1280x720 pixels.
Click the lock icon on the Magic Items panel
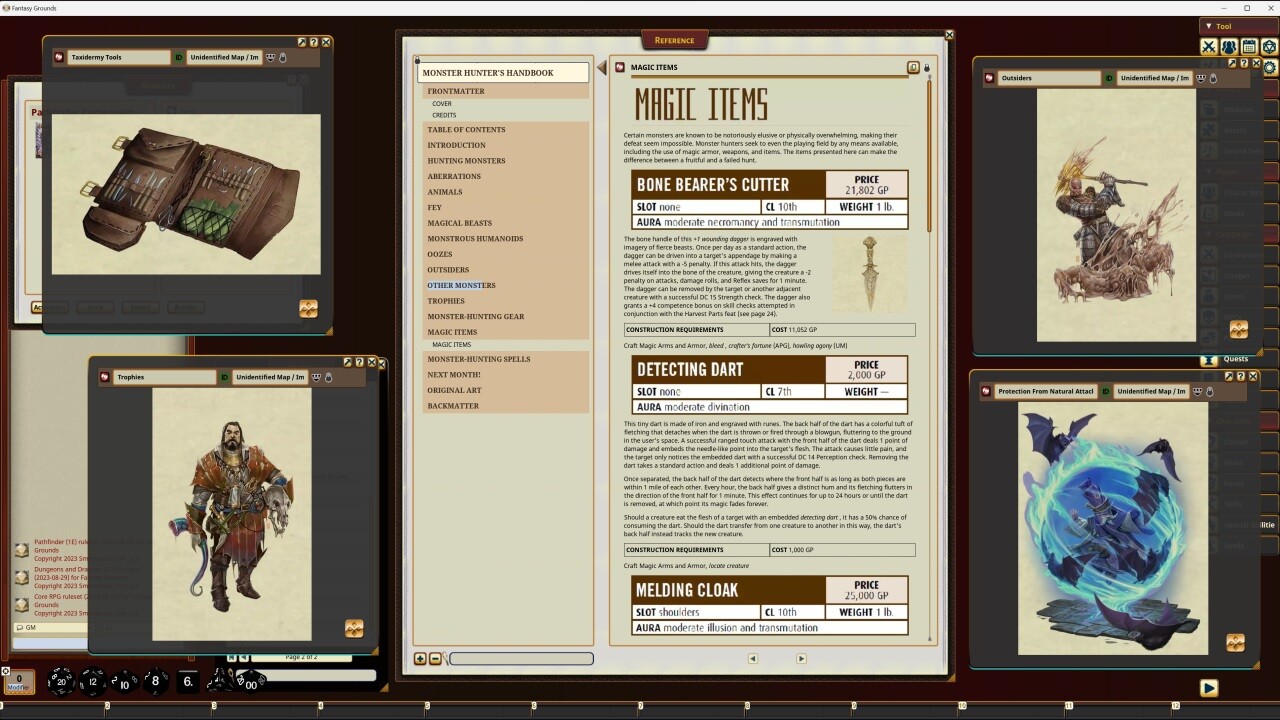pyautogui.click(x=928, y=66)
